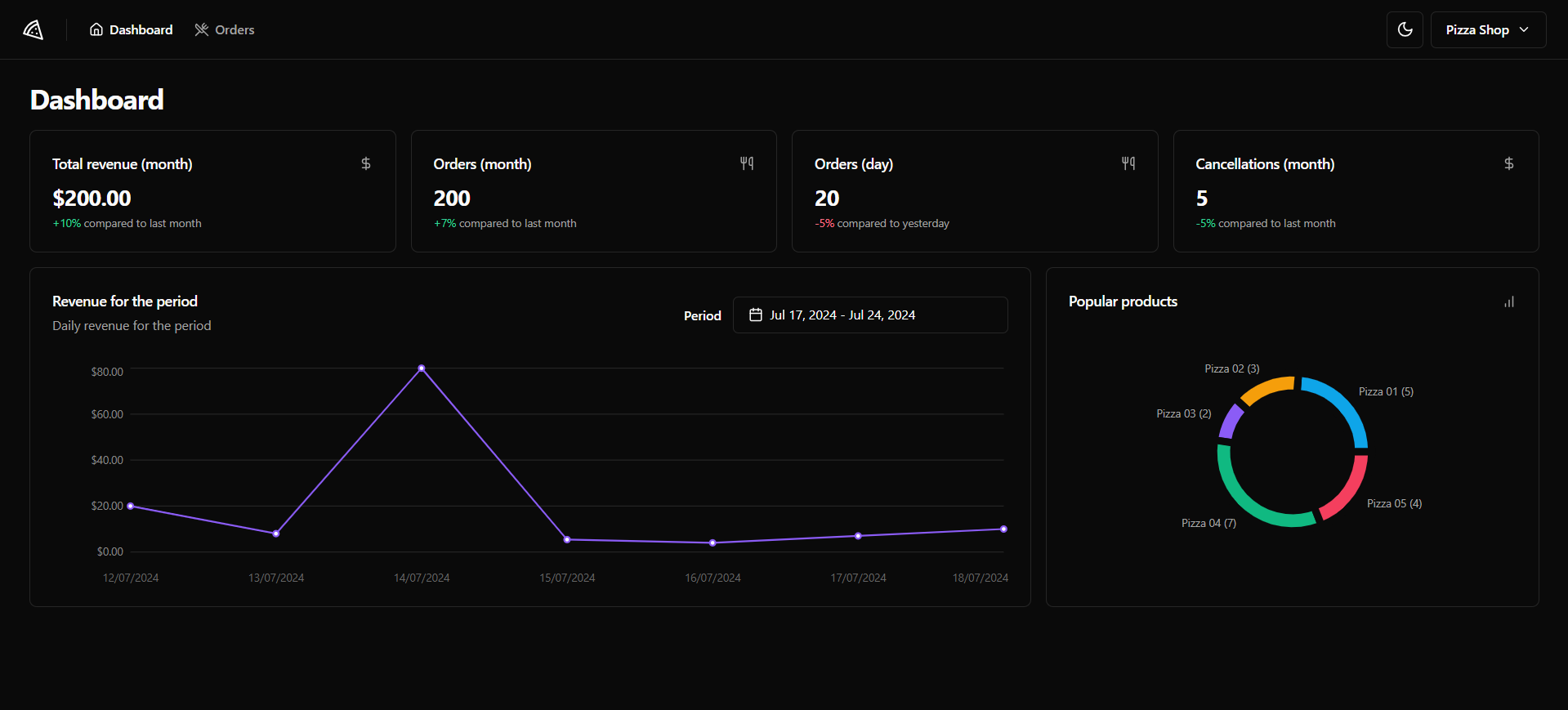This screenshot has height=710, width=1568.
Task: Click the pizza slice logo icon
Action: pyautogui.click(x=33, y=29)
